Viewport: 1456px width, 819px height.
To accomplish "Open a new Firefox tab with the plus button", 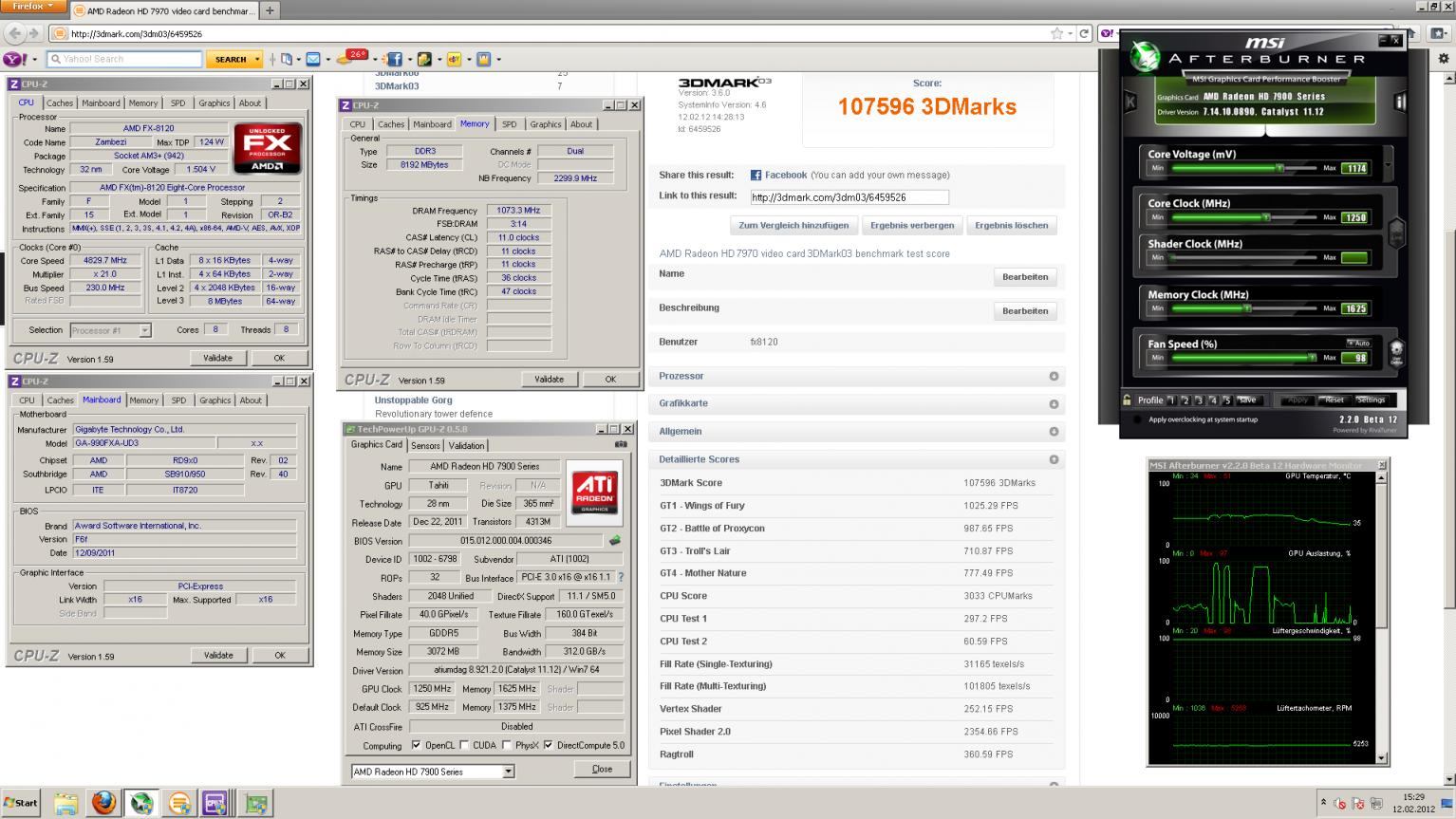I will click(270, 10).
